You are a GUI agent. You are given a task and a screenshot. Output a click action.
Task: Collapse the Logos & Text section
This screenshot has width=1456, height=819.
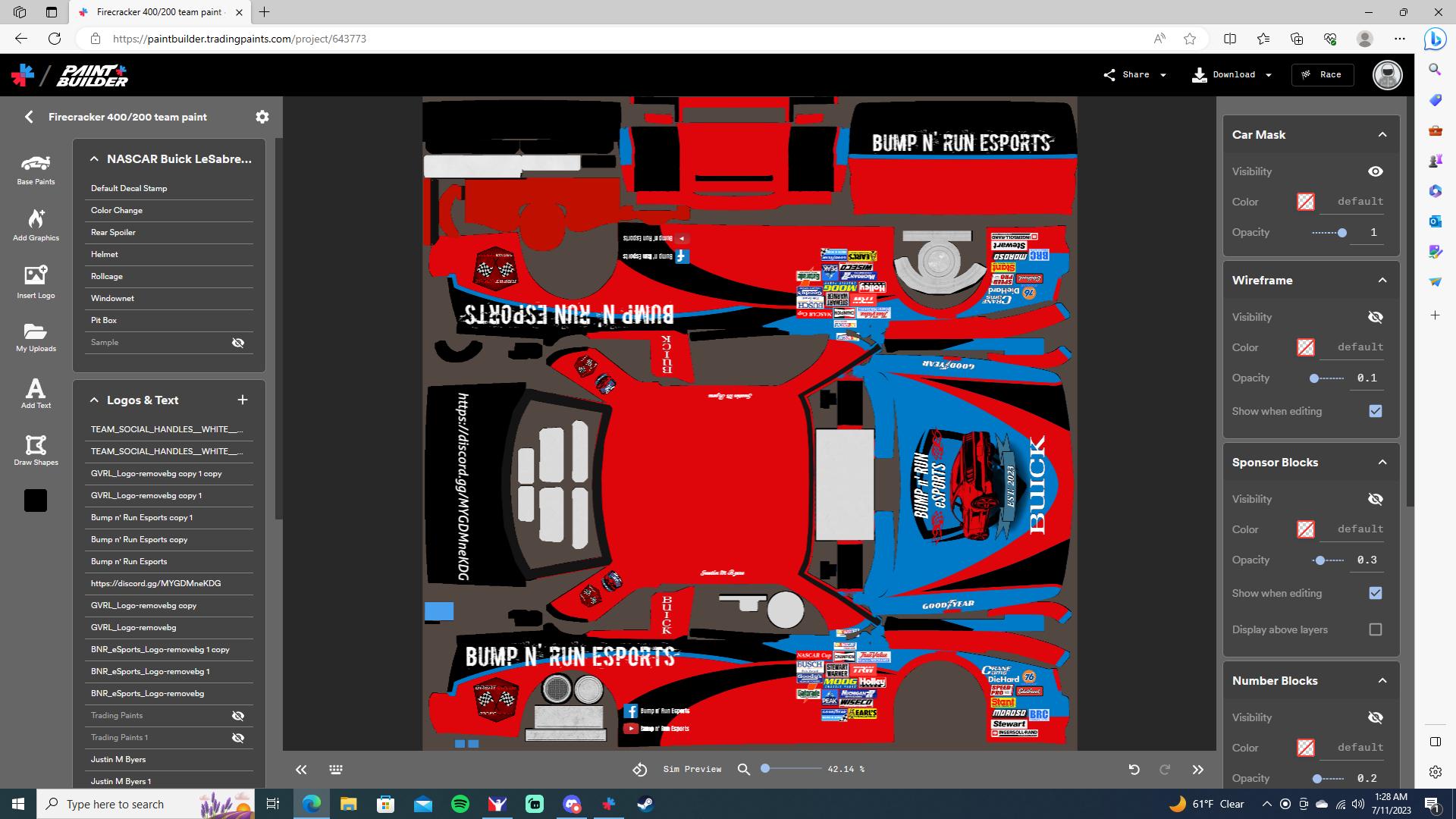point(94,400)
